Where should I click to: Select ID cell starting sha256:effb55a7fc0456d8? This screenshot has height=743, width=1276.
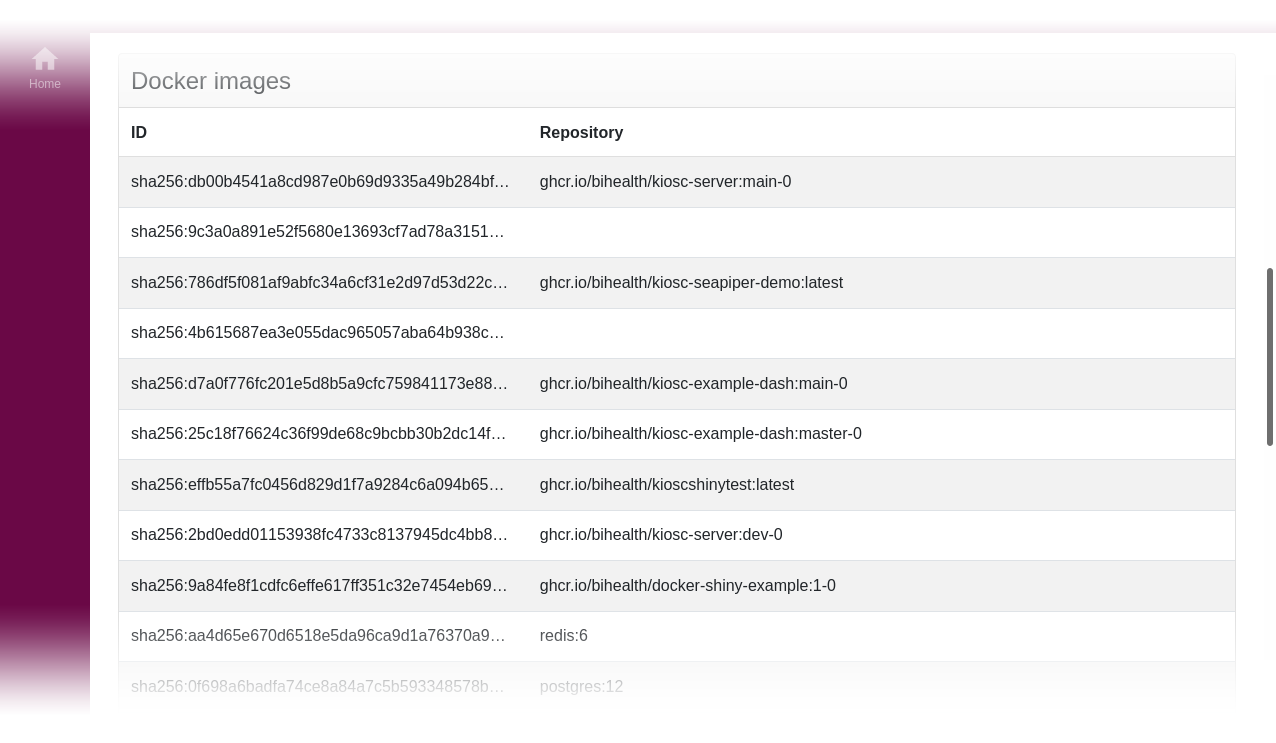[x=323, y=485]
